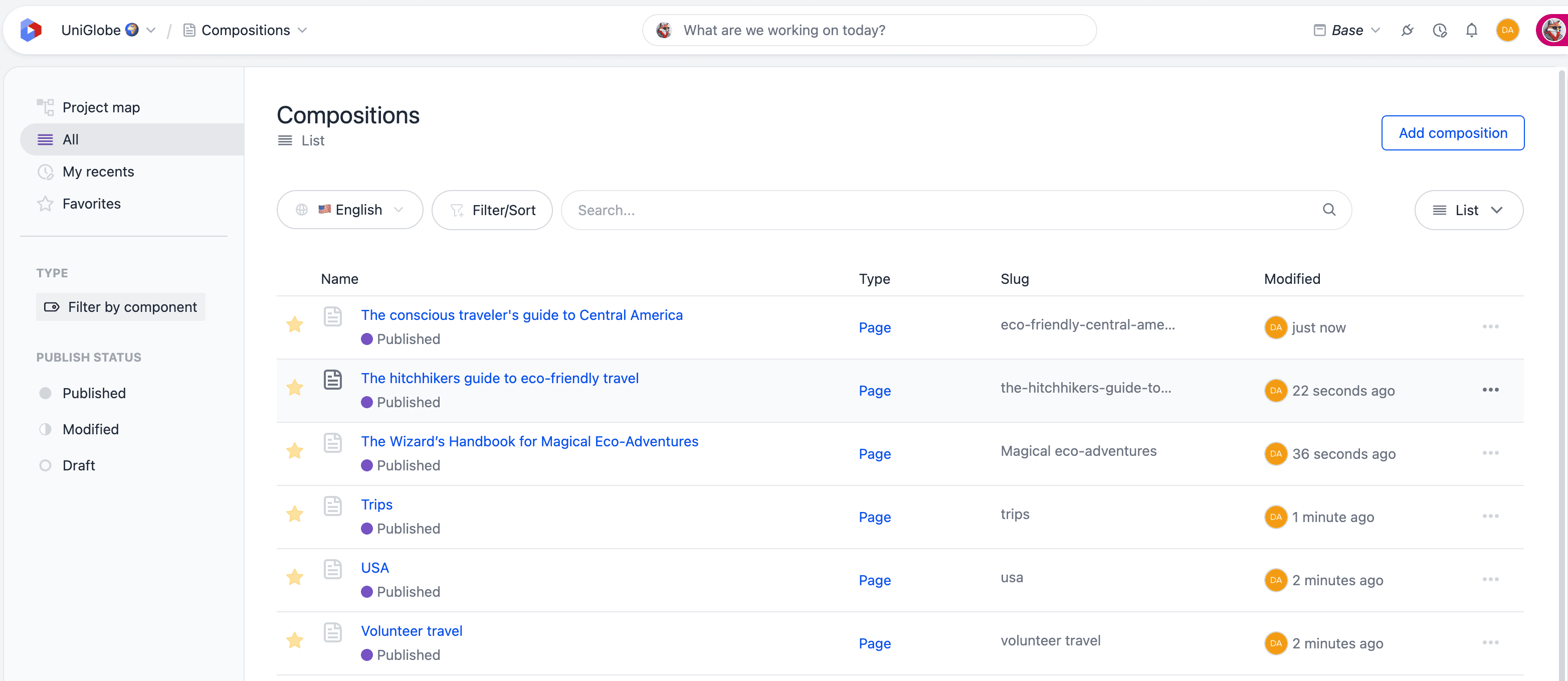Open more options for Trips row
This screenshot has width=1568, height=681.
(1491, 516)
